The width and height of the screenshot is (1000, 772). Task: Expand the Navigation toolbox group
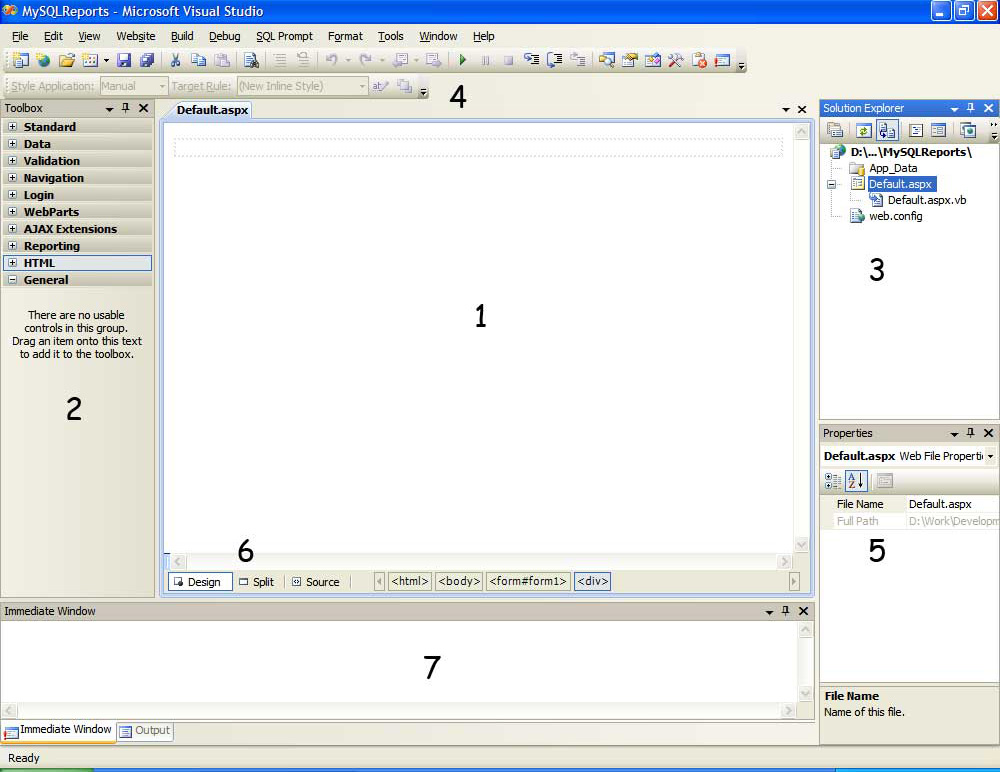[x=12, y=177]
